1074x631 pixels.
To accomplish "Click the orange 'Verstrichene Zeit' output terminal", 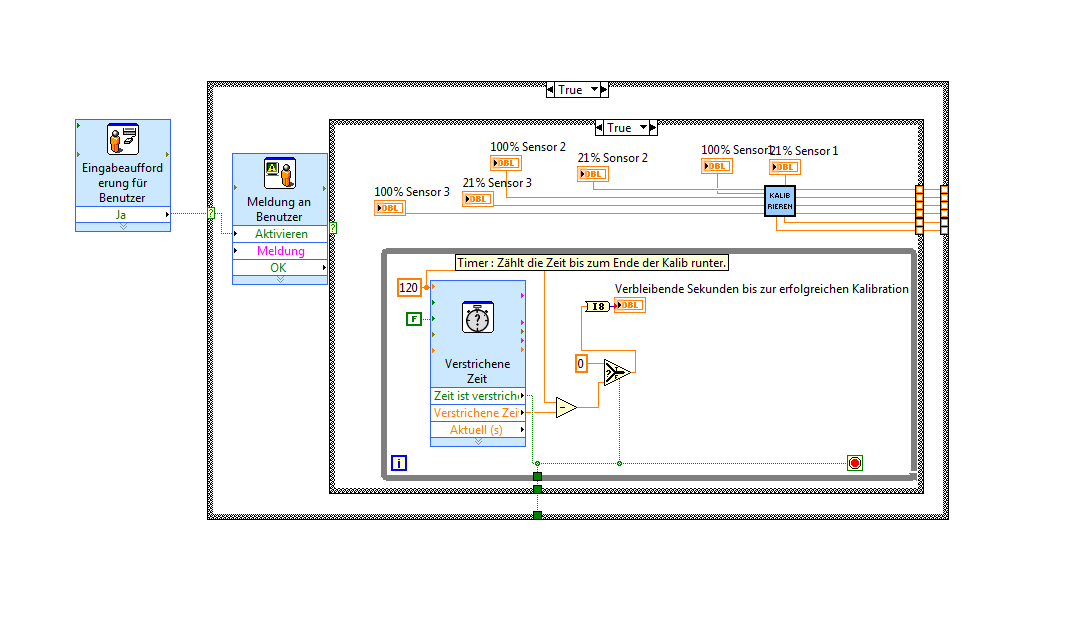I will pos(478,413).
